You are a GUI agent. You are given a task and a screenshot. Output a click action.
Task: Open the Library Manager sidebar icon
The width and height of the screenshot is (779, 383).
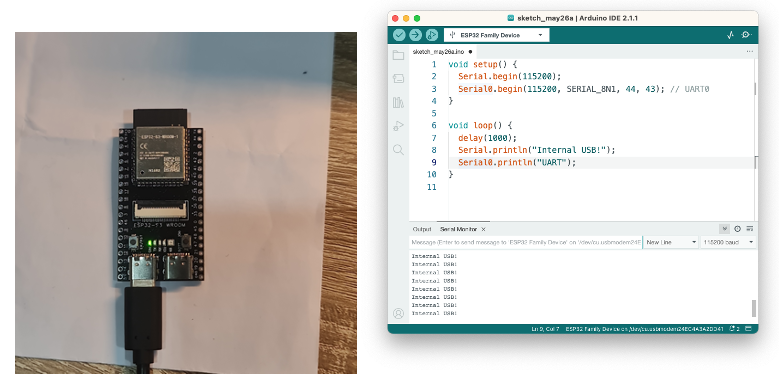coord(398,102)
